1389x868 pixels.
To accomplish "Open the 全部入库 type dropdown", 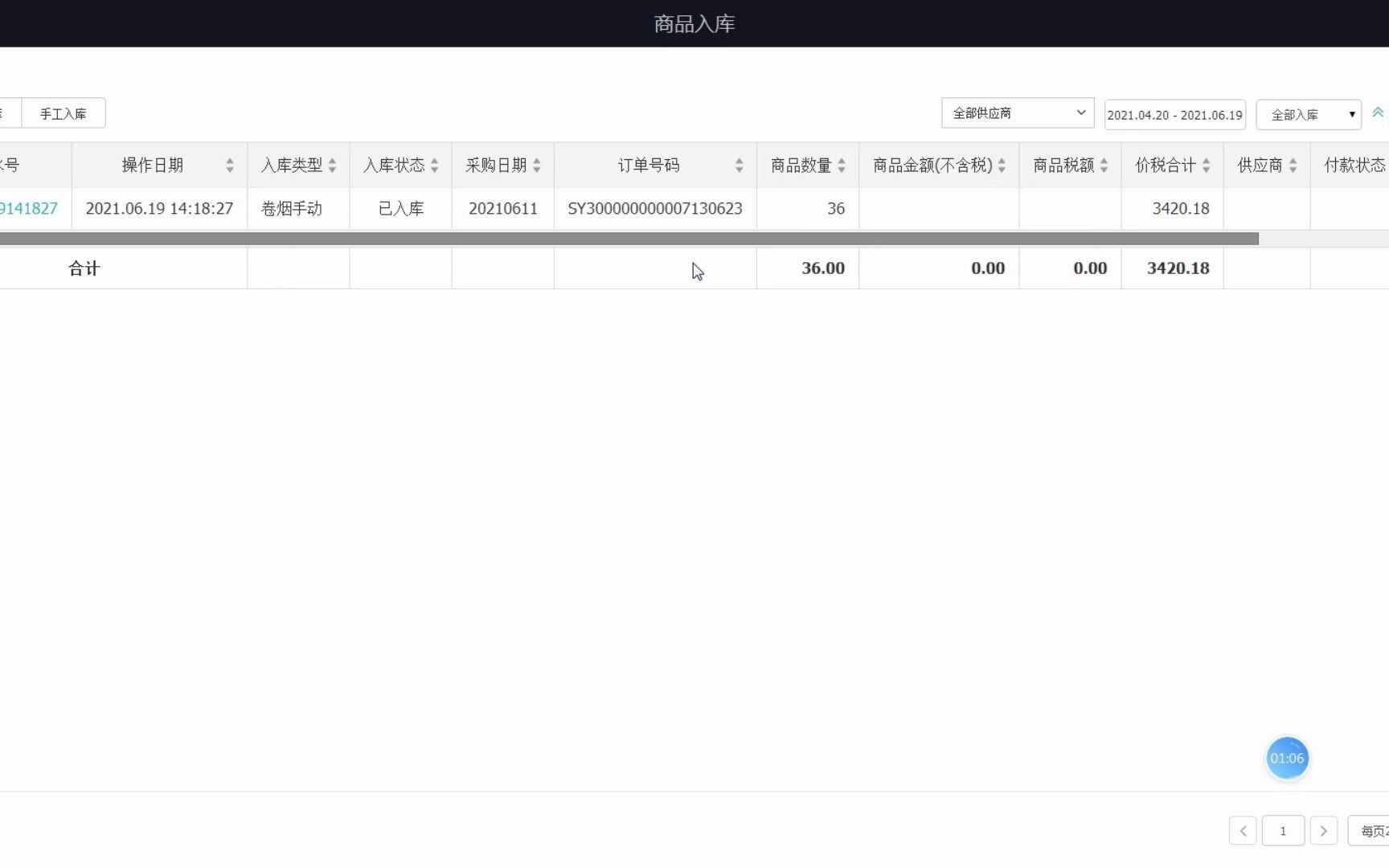I will coord(1309,115).
